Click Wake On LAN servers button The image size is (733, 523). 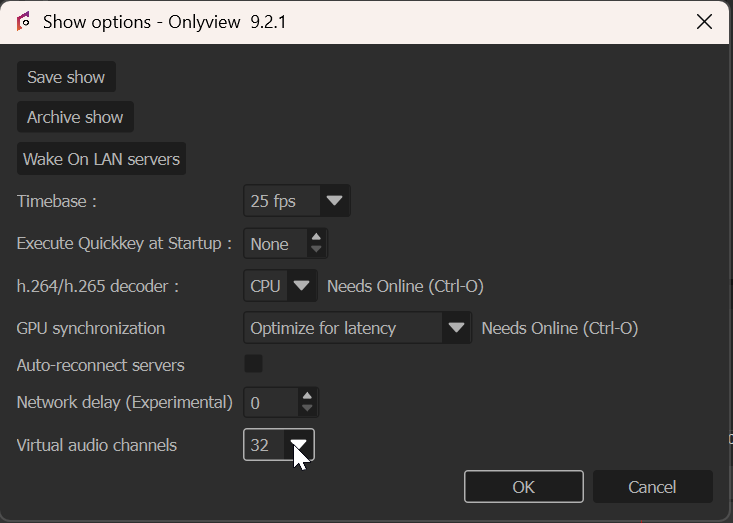[101, 159]
